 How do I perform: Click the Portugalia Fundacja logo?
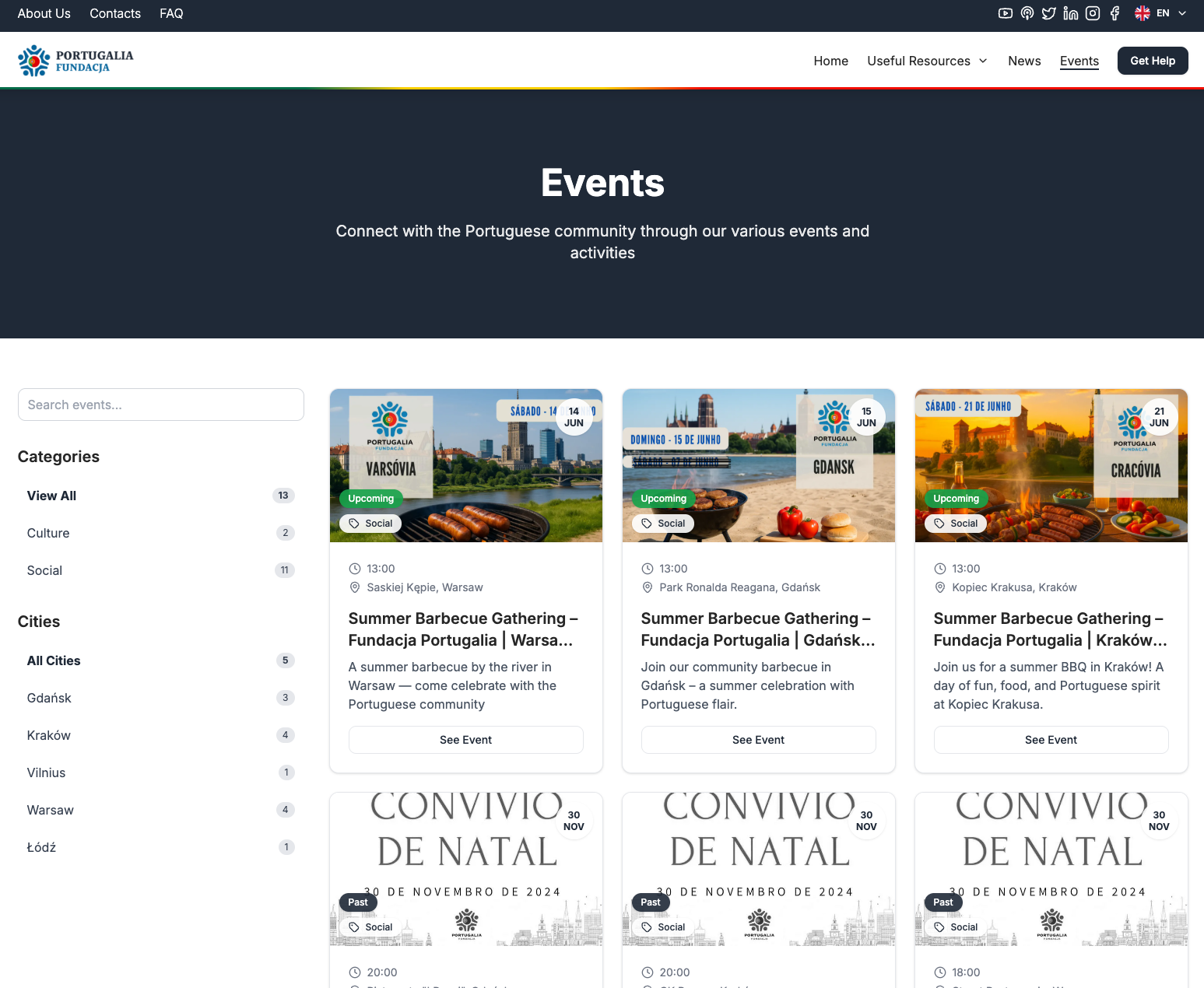coord(75,61)
